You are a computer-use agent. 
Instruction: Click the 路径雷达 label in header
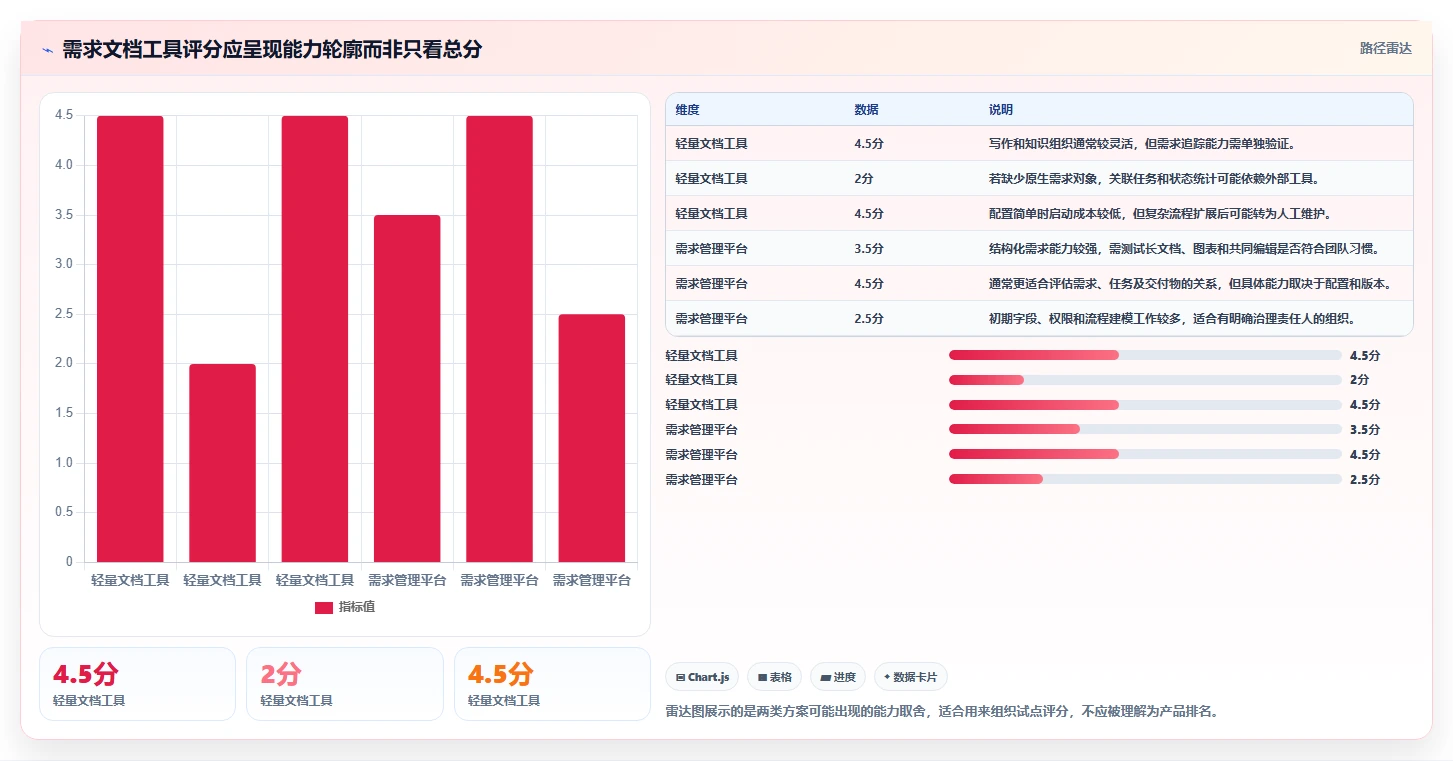coord(1386,48)
